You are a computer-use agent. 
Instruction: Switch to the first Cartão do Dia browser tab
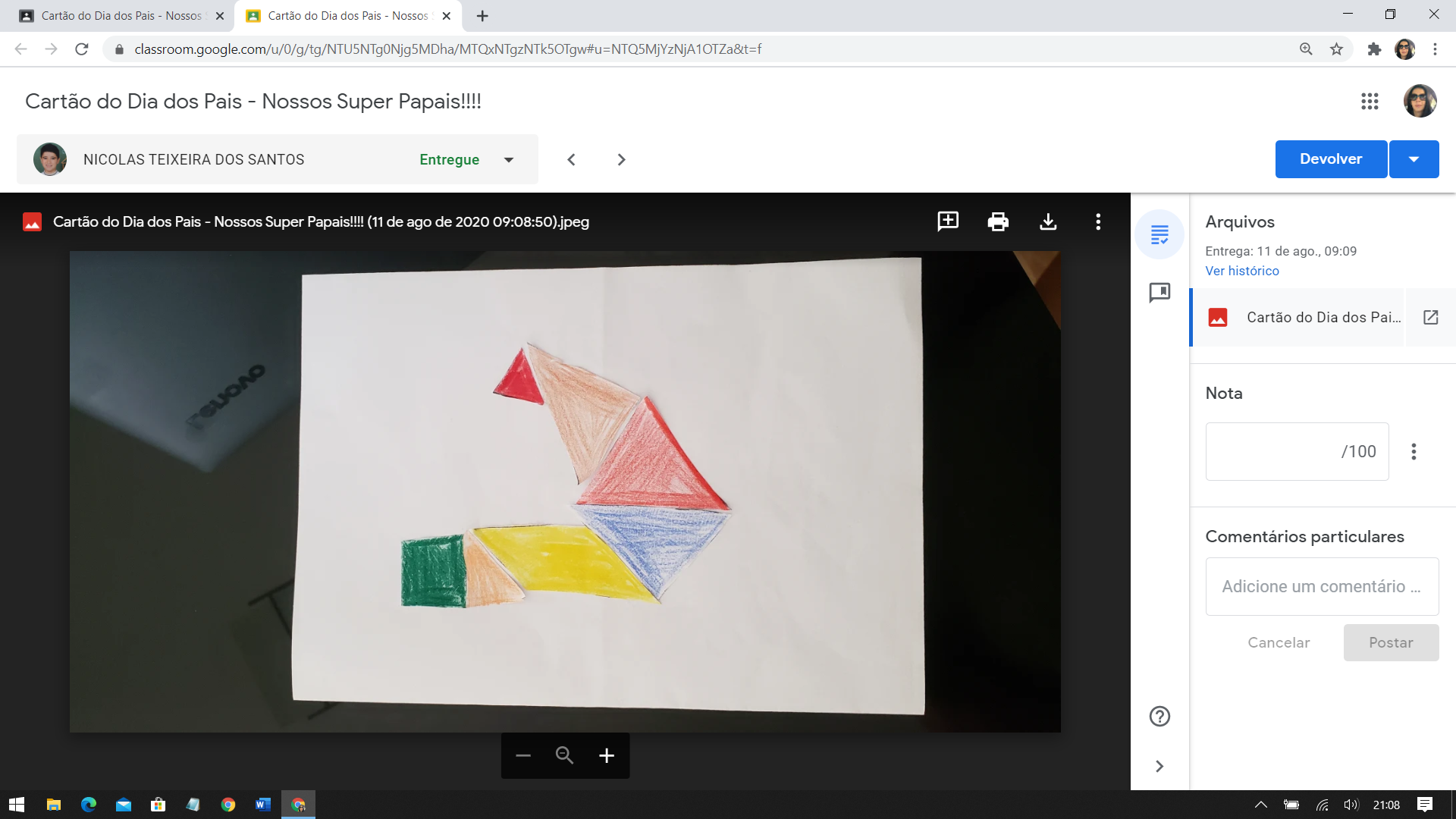coord(121,16)
